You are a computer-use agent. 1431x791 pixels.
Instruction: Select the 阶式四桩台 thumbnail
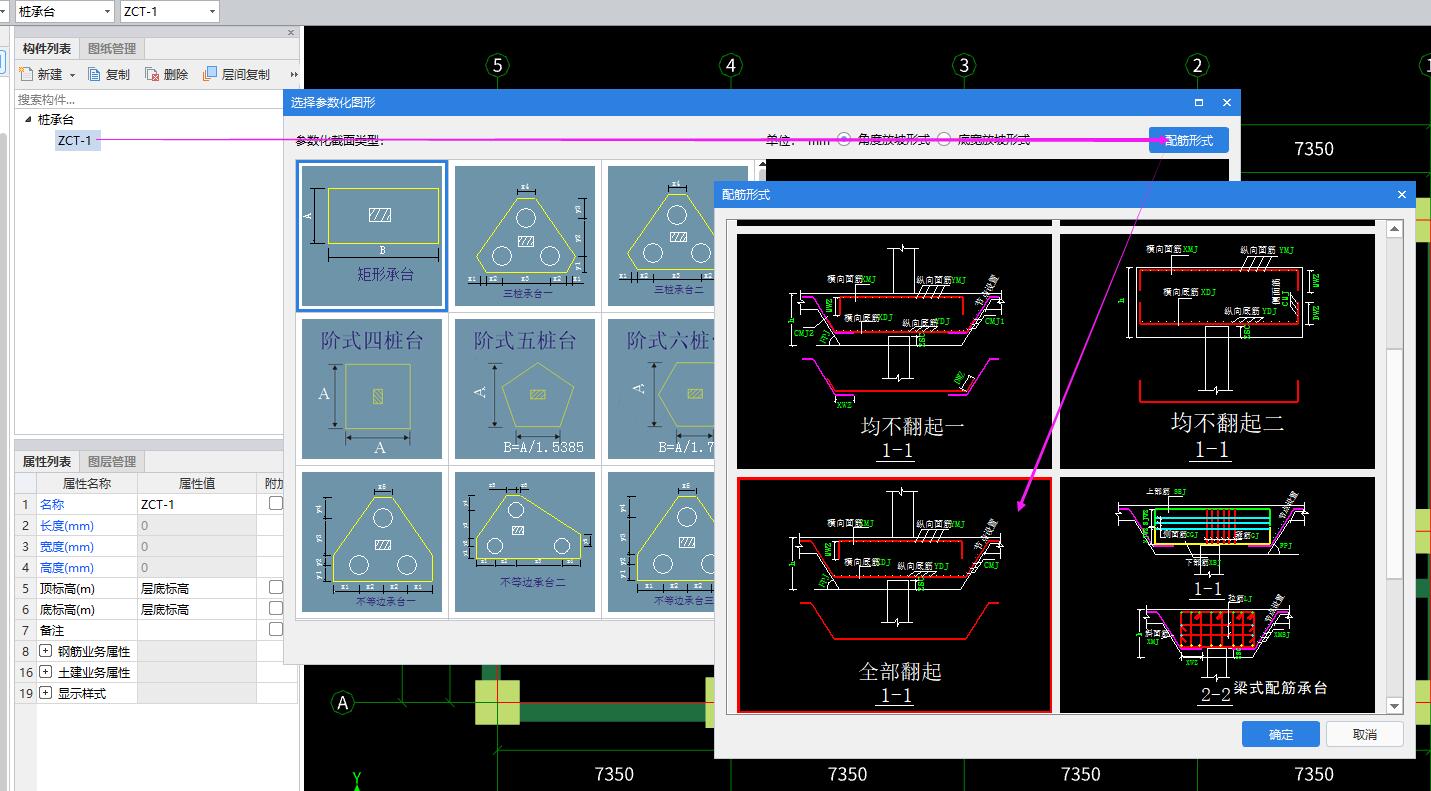click(x=372, y=389)
